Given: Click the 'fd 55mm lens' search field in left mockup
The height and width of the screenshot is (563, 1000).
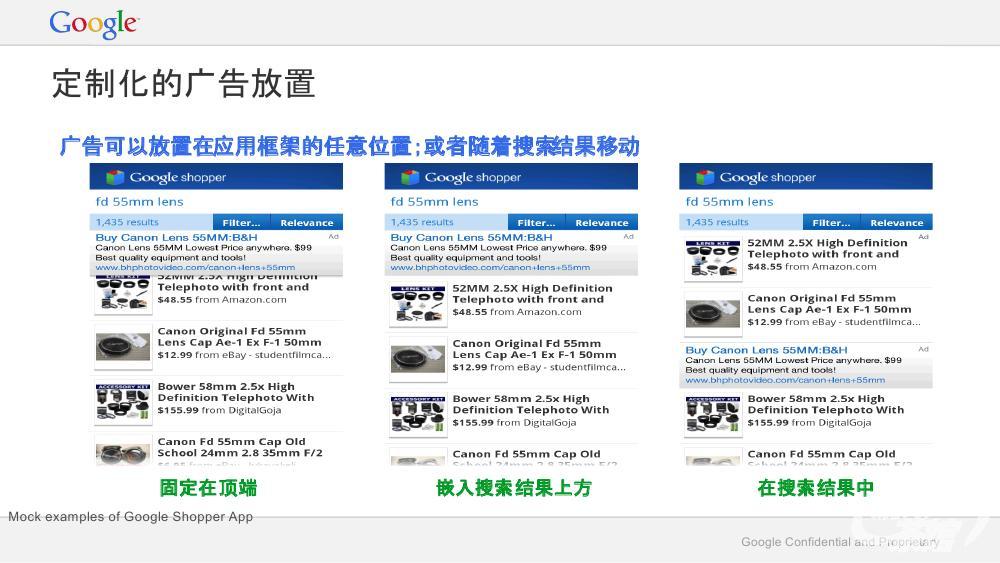Looking at the screenshot, I should pyautogui.click(x=140, y=201).
